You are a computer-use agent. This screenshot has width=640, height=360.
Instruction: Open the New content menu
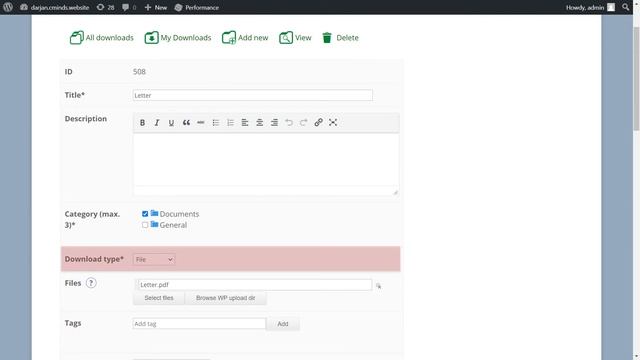coord(156,7)
